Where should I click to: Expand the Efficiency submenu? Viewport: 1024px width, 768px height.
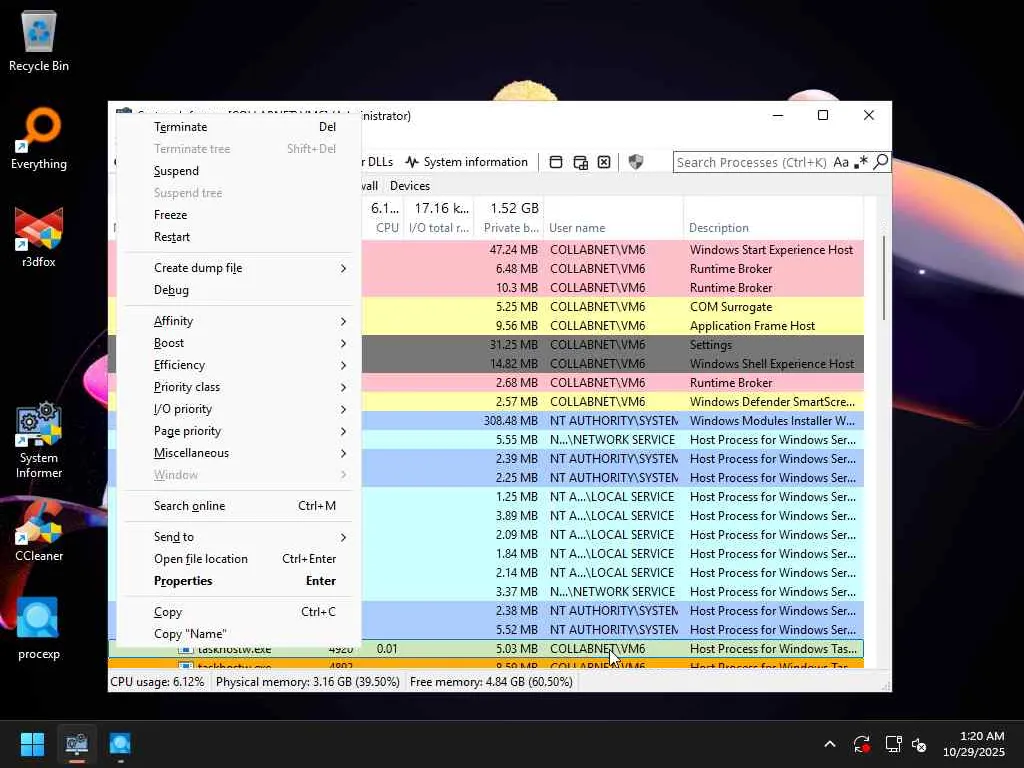(x=239, y=365)
